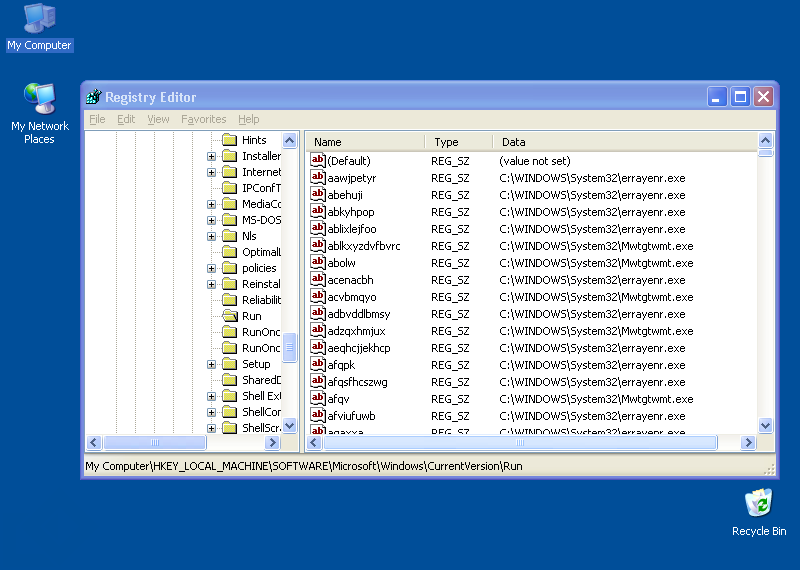This screenshot has width=800, height=570.
Task: Click the string icon of ablixlejfoo
Action: [x=318, y=229]
